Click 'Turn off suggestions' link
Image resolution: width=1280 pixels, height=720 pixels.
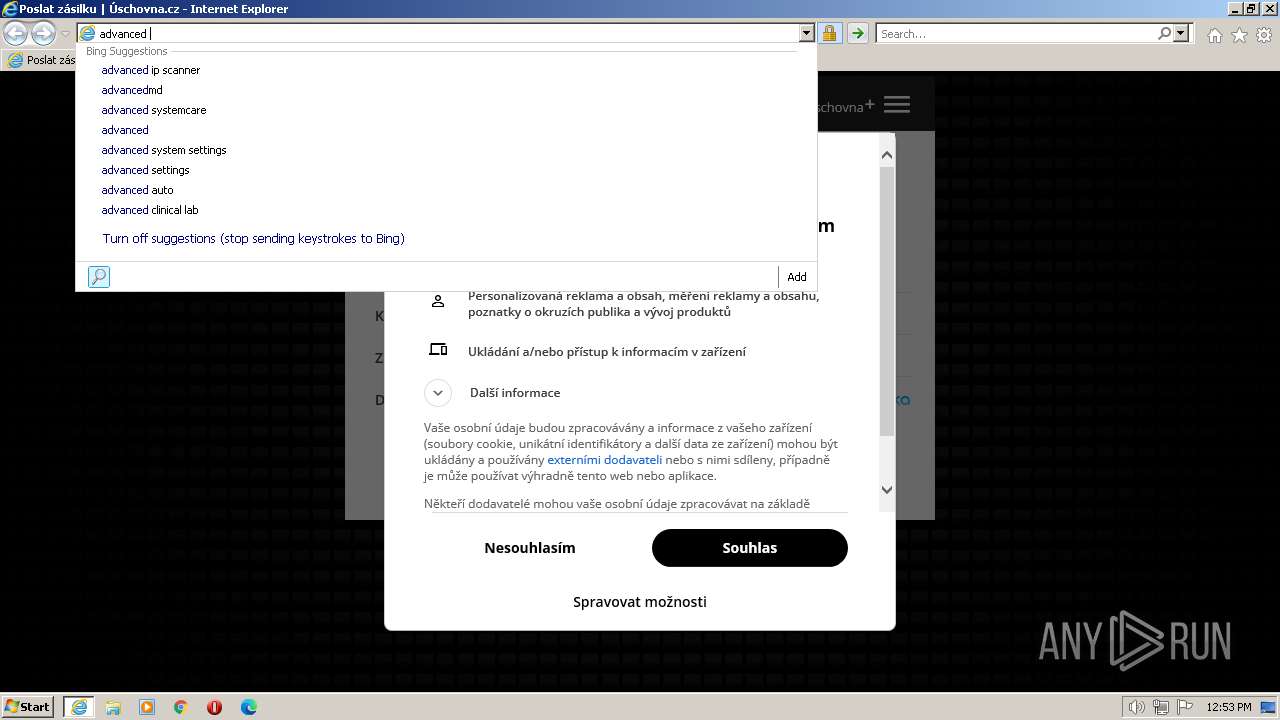[x=253, y=239]
